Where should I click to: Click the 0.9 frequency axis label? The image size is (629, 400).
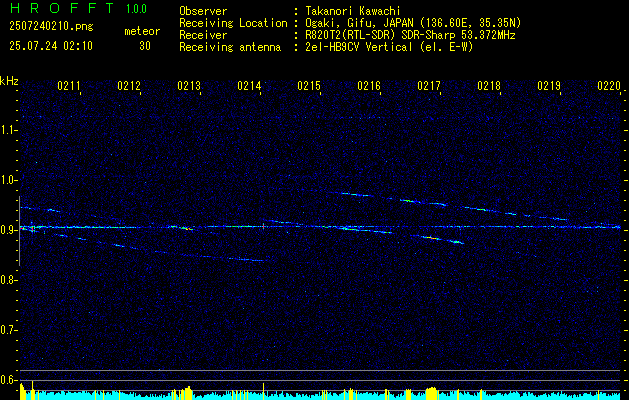tap(8, 230)
